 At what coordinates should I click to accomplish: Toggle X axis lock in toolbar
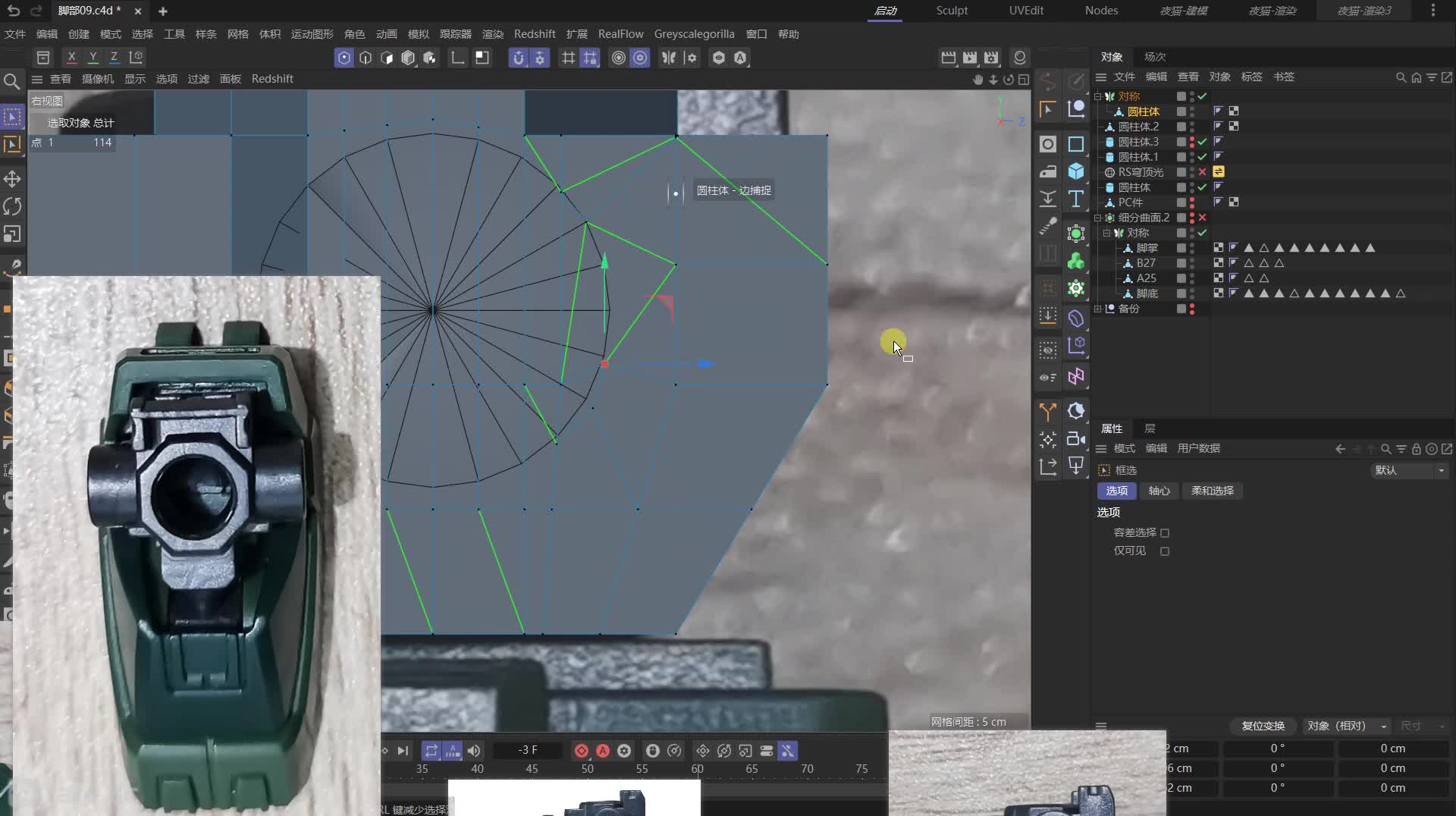(71, 58)
